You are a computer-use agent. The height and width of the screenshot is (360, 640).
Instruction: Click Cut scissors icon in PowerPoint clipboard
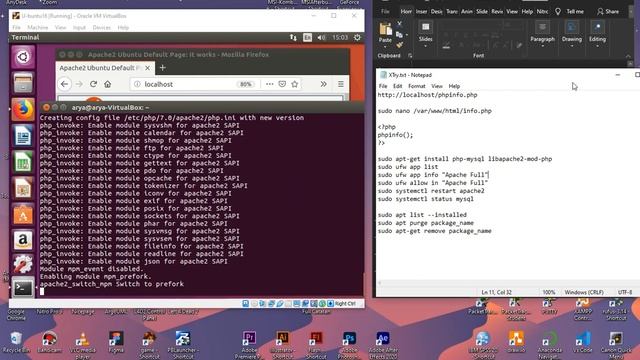[399, 24]
